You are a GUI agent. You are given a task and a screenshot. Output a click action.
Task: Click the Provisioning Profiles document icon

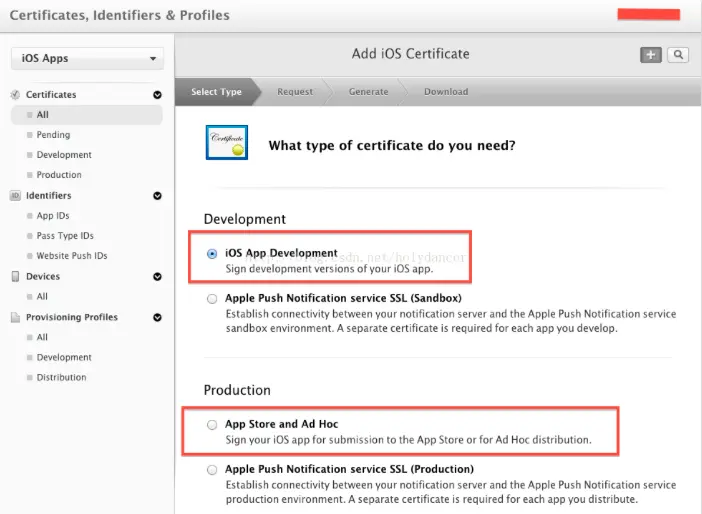[15, 317]
